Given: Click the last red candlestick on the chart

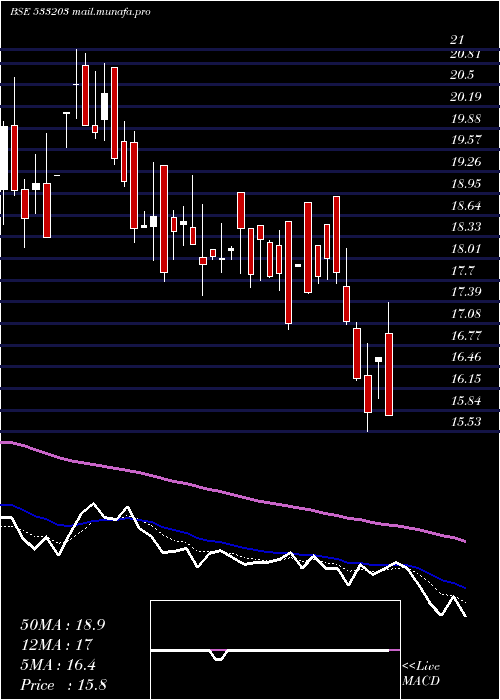Looking at the screenshot, I should coord(389,375).
